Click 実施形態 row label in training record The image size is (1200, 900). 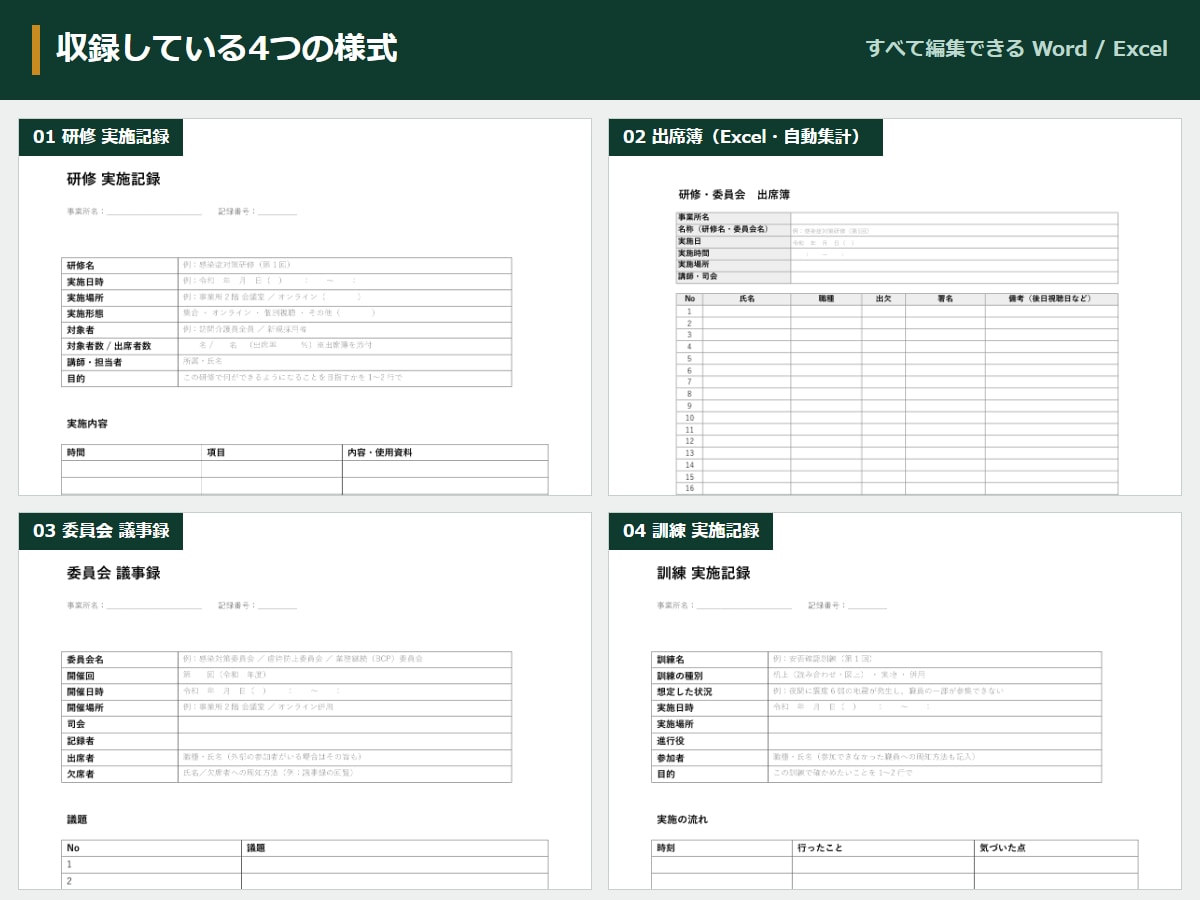click(86, 314)
